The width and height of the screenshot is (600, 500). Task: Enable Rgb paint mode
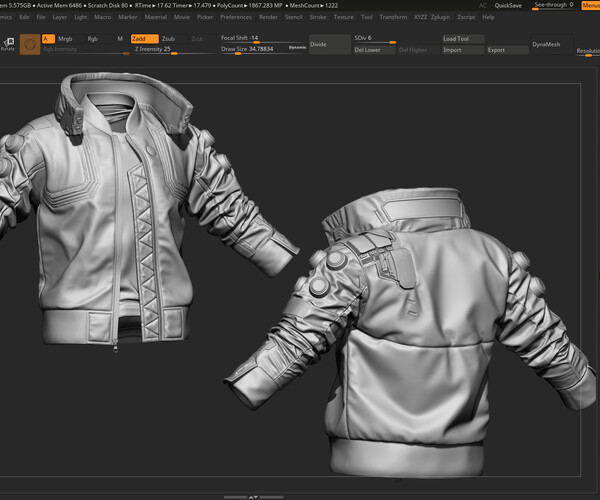click(x=92, y=38)
